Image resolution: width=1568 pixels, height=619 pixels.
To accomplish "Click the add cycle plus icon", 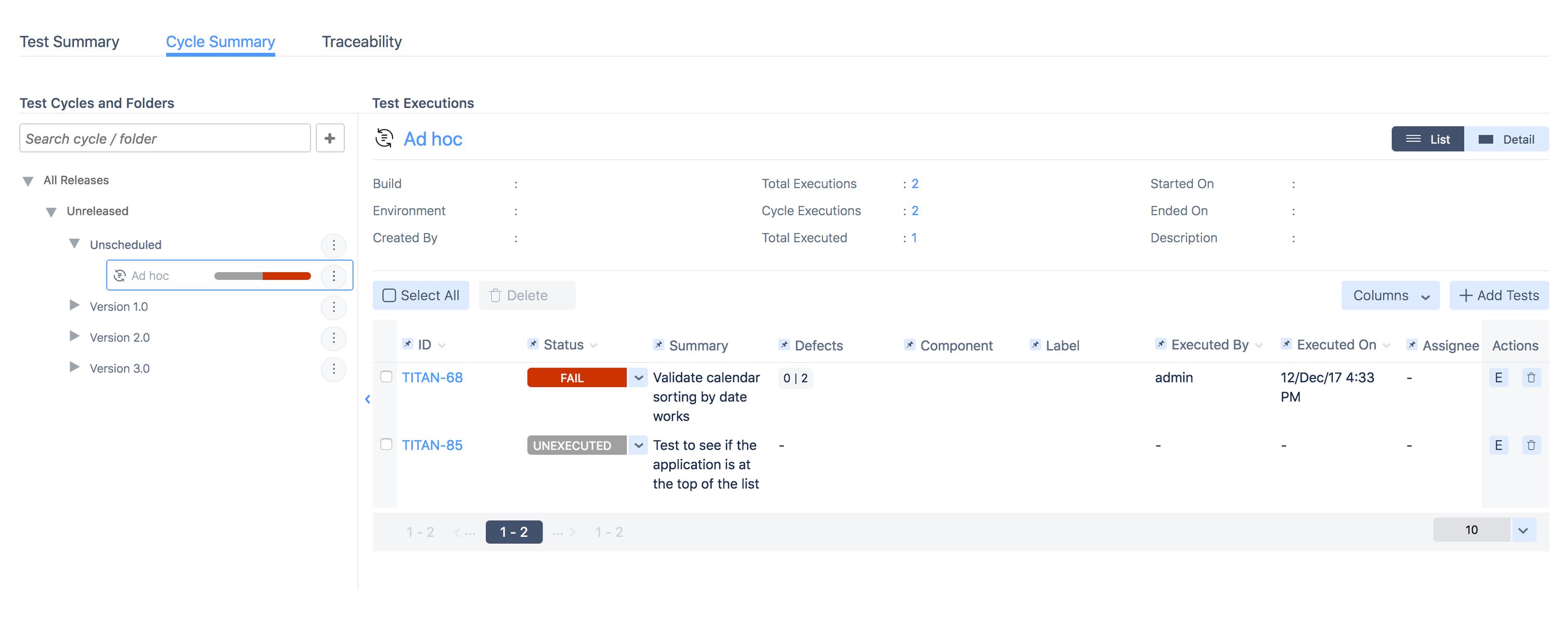I will 329,139.
